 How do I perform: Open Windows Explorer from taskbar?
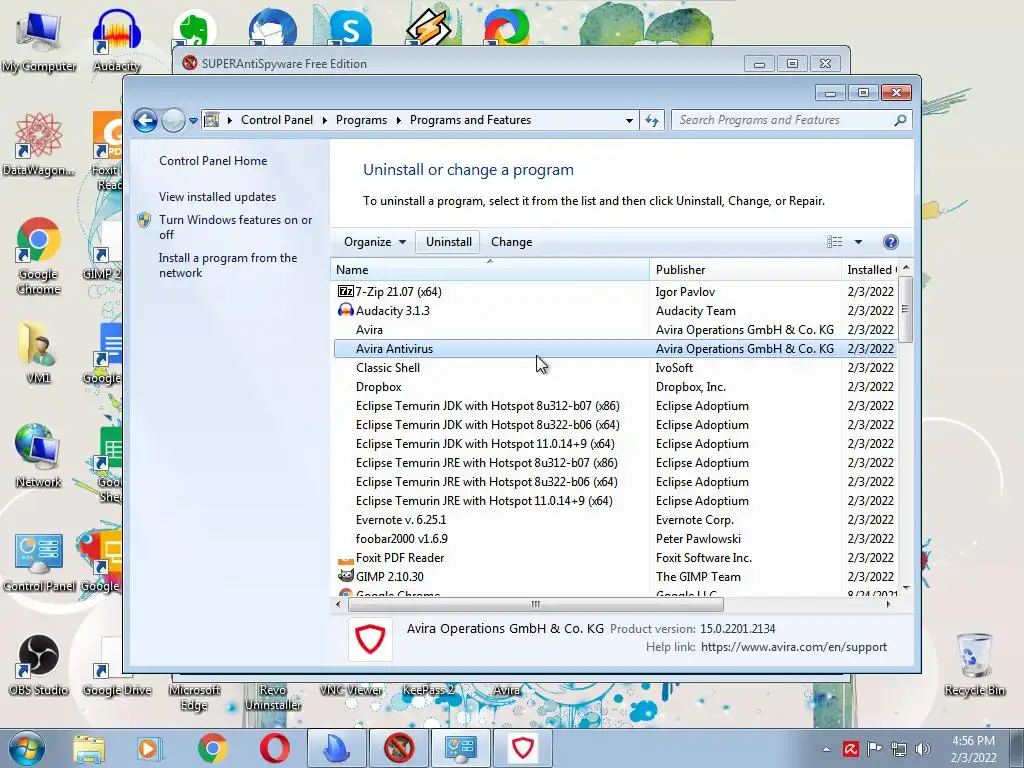(89, 749)
